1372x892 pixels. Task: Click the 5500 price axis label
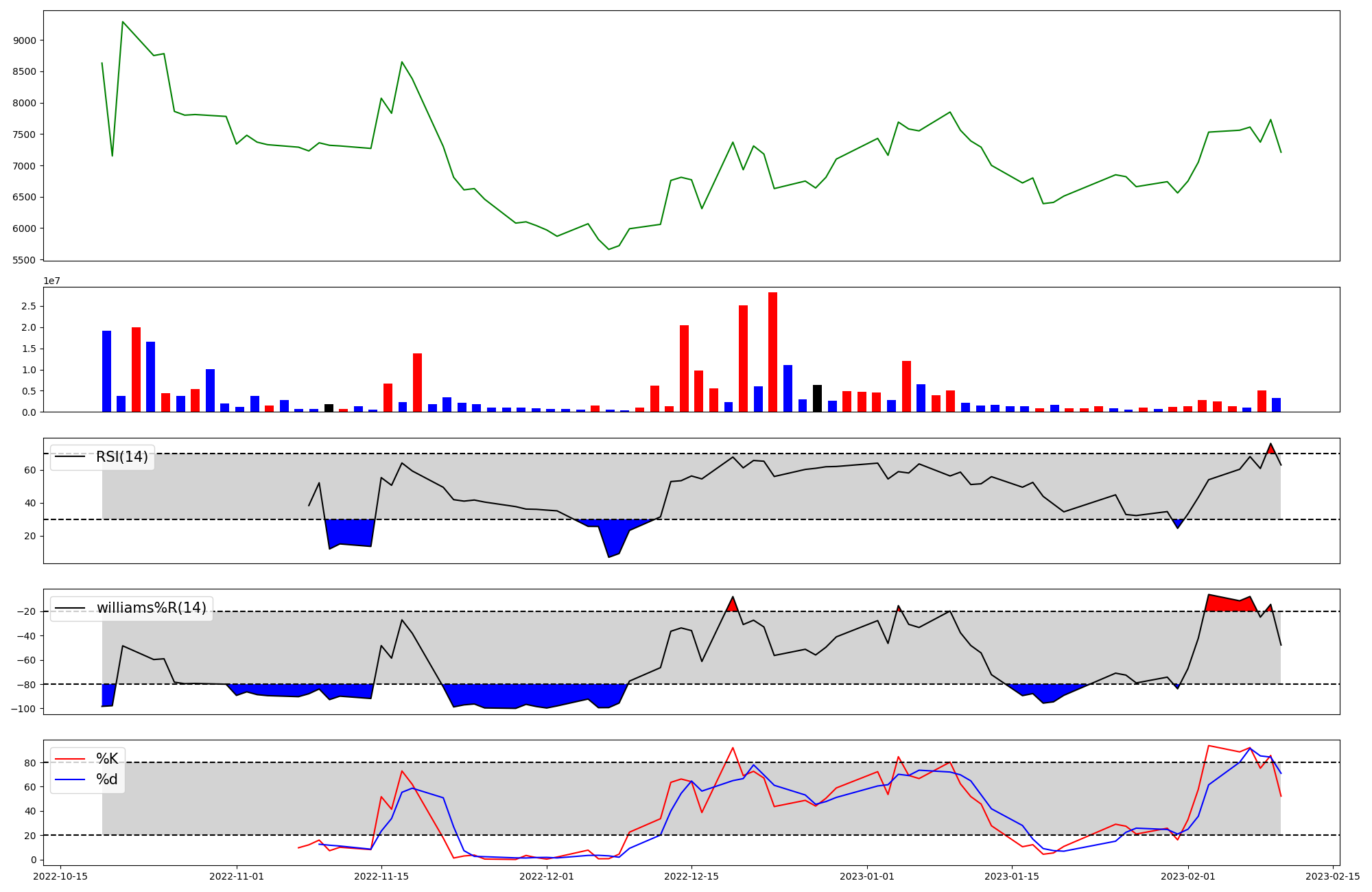coord(24,260)
